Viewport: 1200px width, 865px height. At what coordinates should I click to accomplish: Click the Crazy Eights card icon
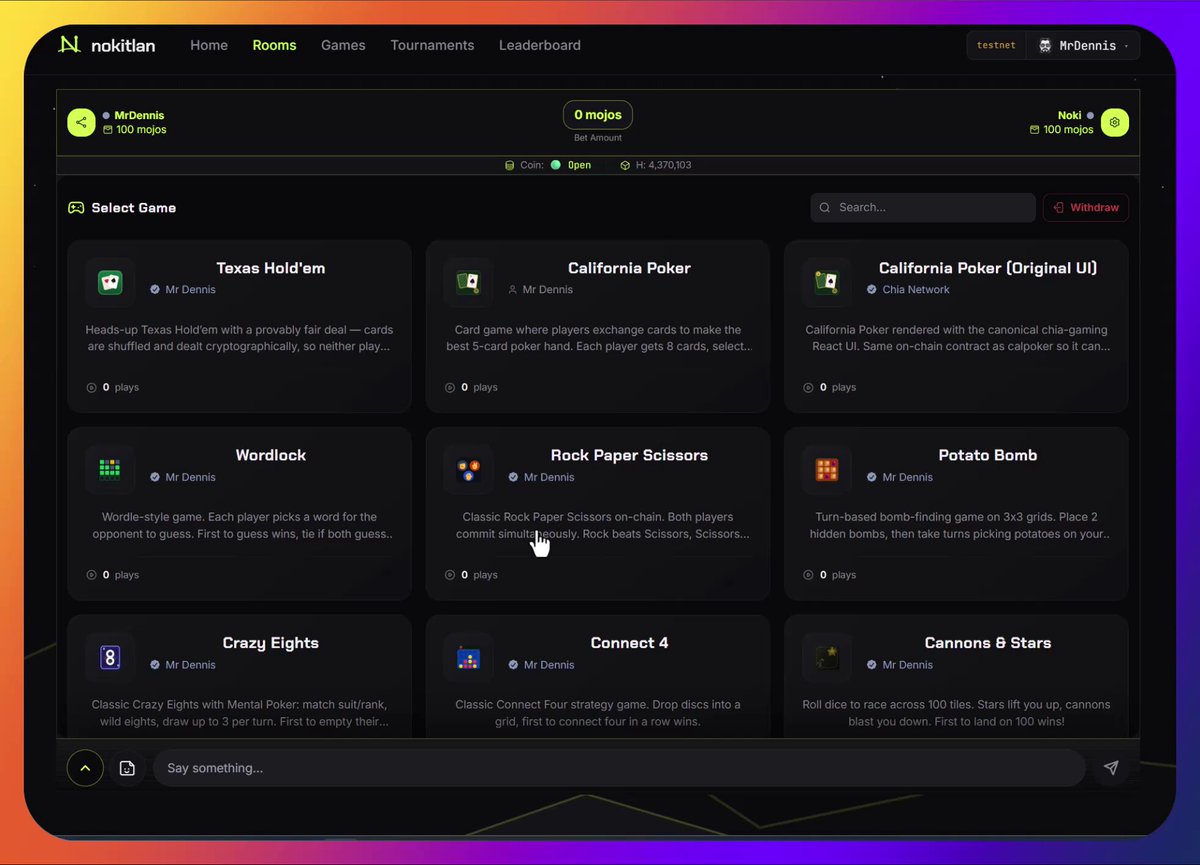point(110,657)
